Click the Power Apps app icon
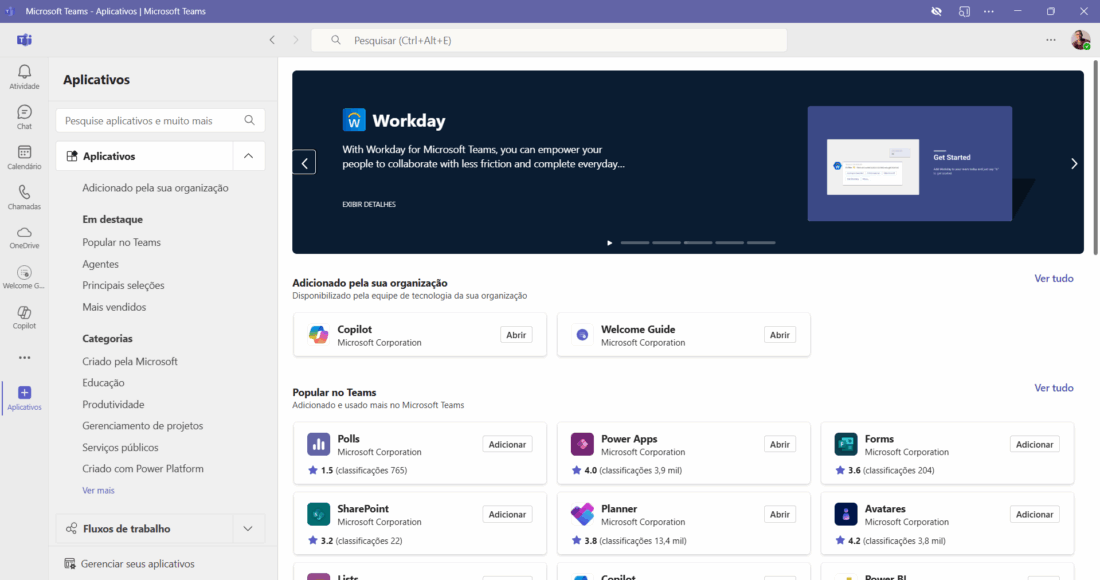This screenshot has height=580, width=1100. (582, 444)
